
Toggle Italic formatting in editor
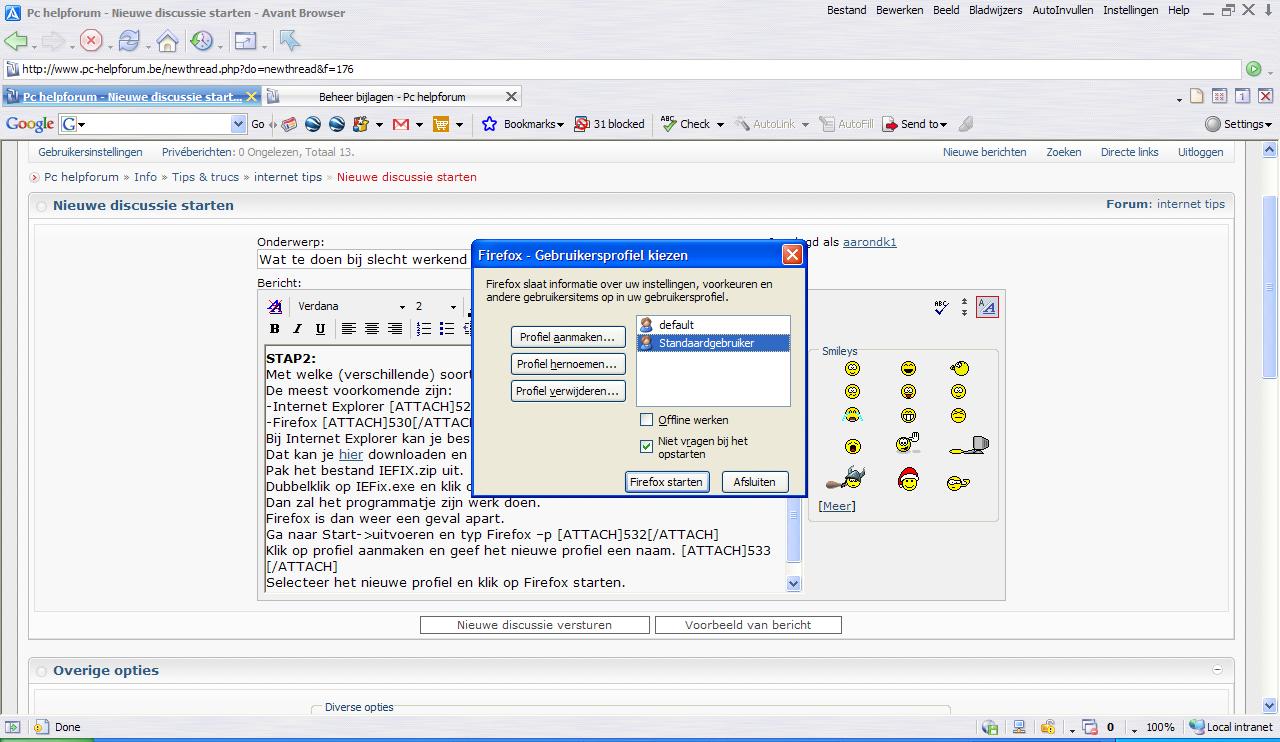pos(297,329)
